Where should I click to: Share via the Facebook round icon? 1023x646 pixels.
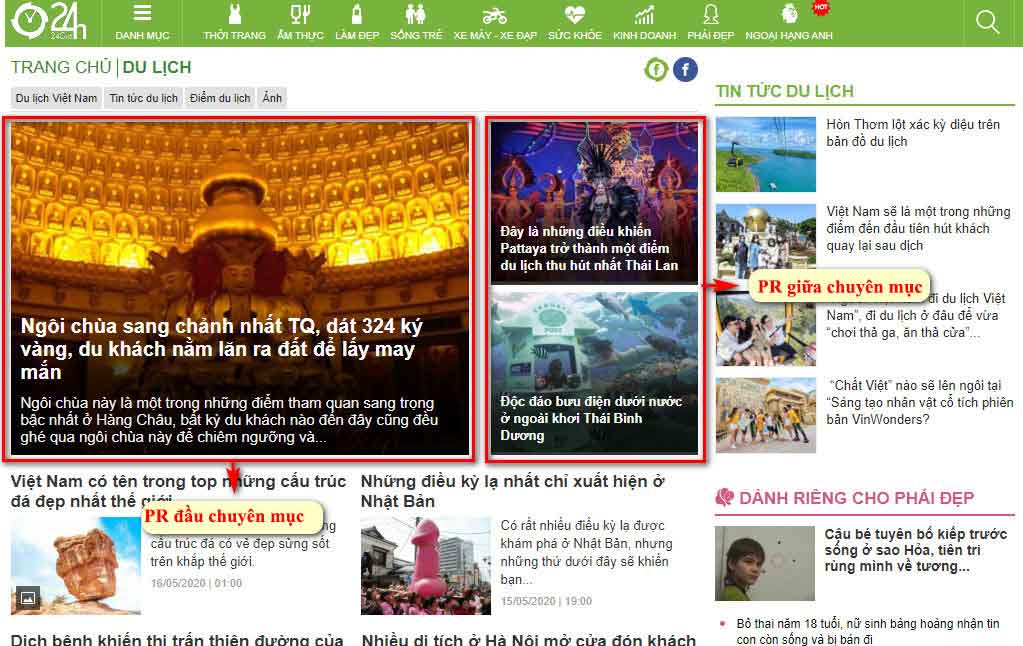tap(685, 69)
